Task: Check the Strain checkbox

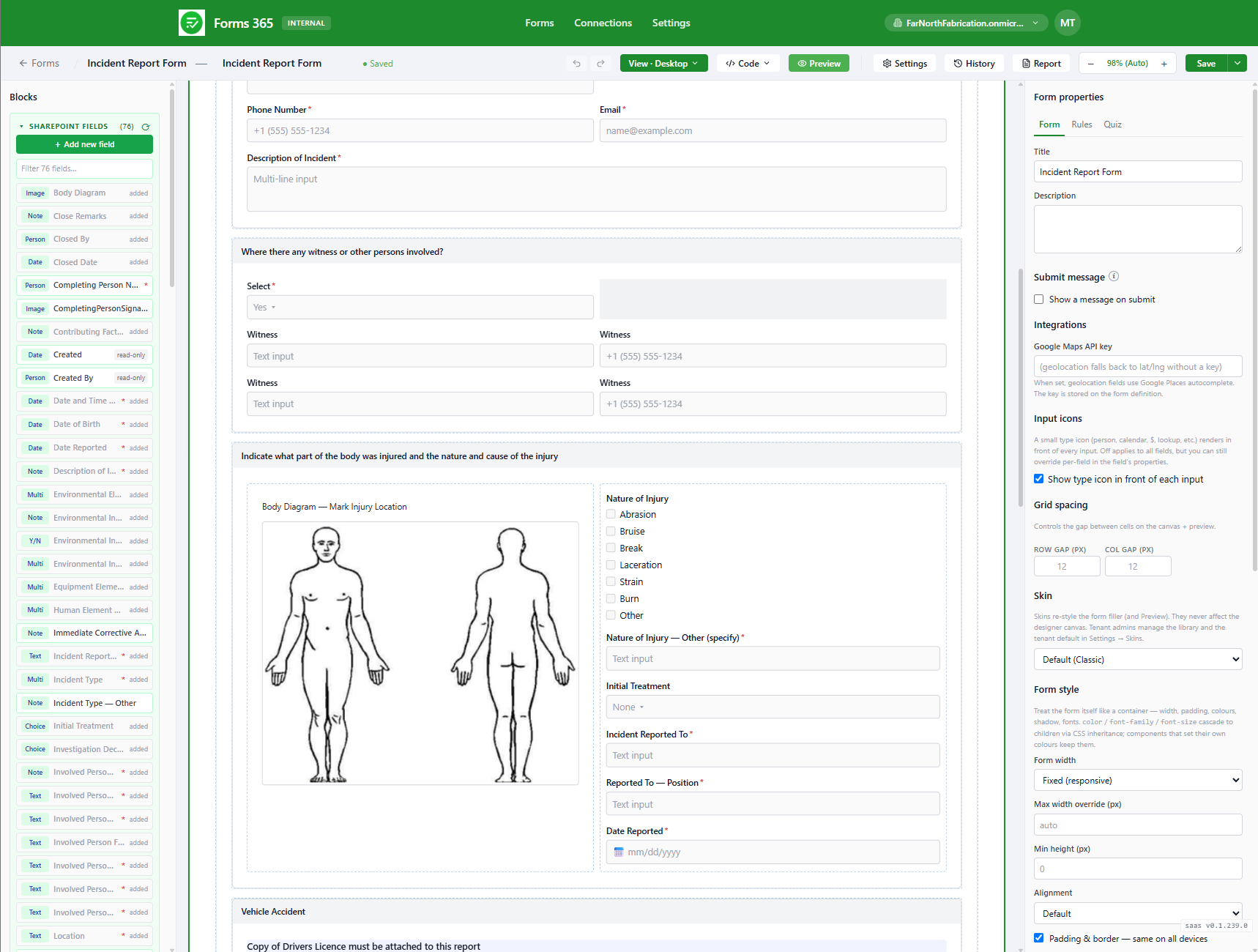Action: [611, 581]
